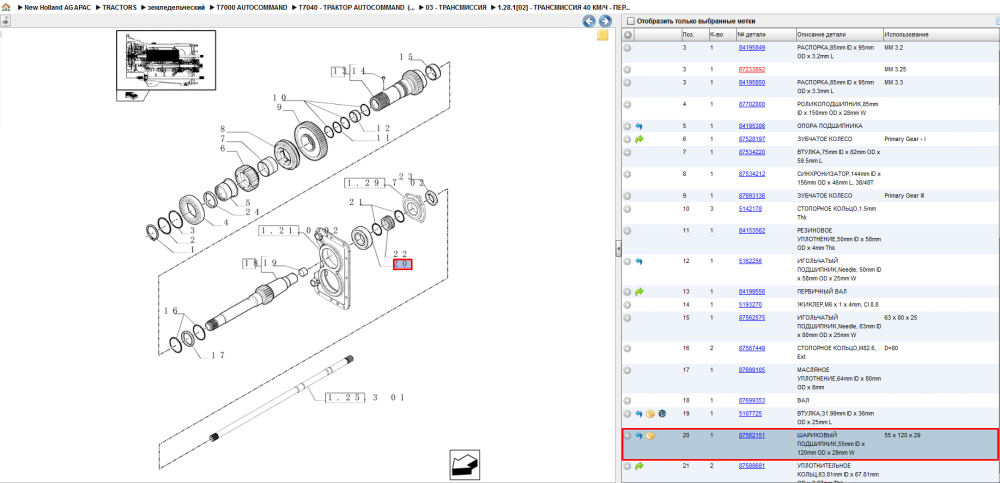Click large arrow icon below diagram

point(464,464)
